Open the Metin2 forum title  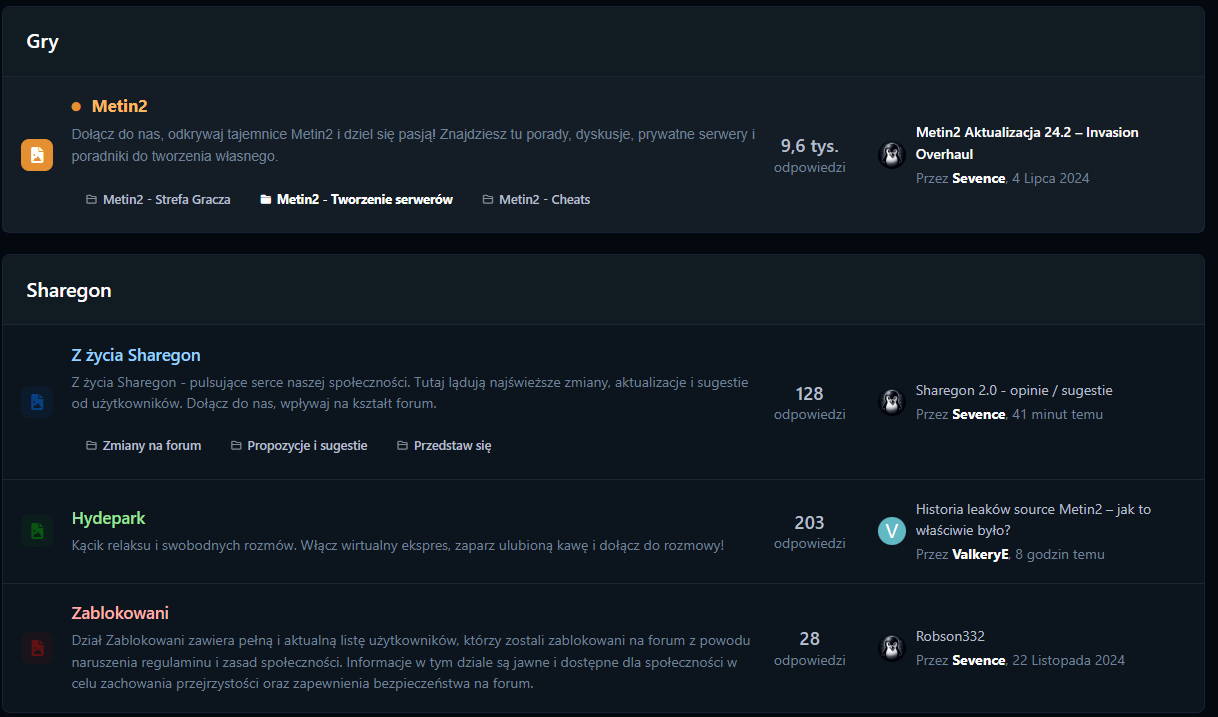click(119, 106)
